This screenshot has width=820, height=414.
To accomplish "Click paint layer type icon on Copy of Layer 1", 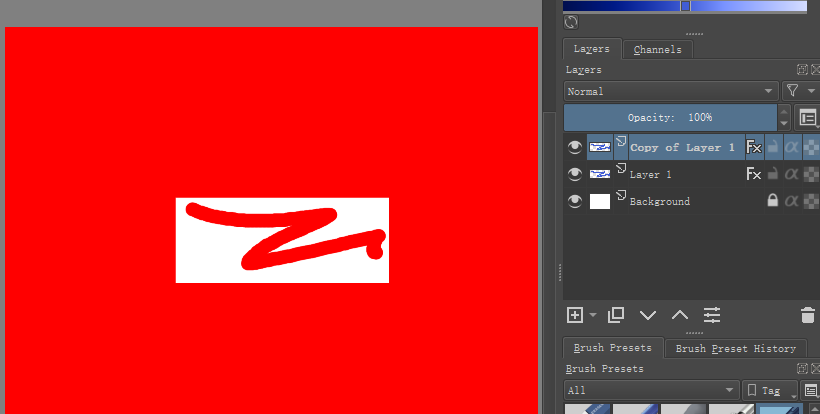I will coord(621,141).
